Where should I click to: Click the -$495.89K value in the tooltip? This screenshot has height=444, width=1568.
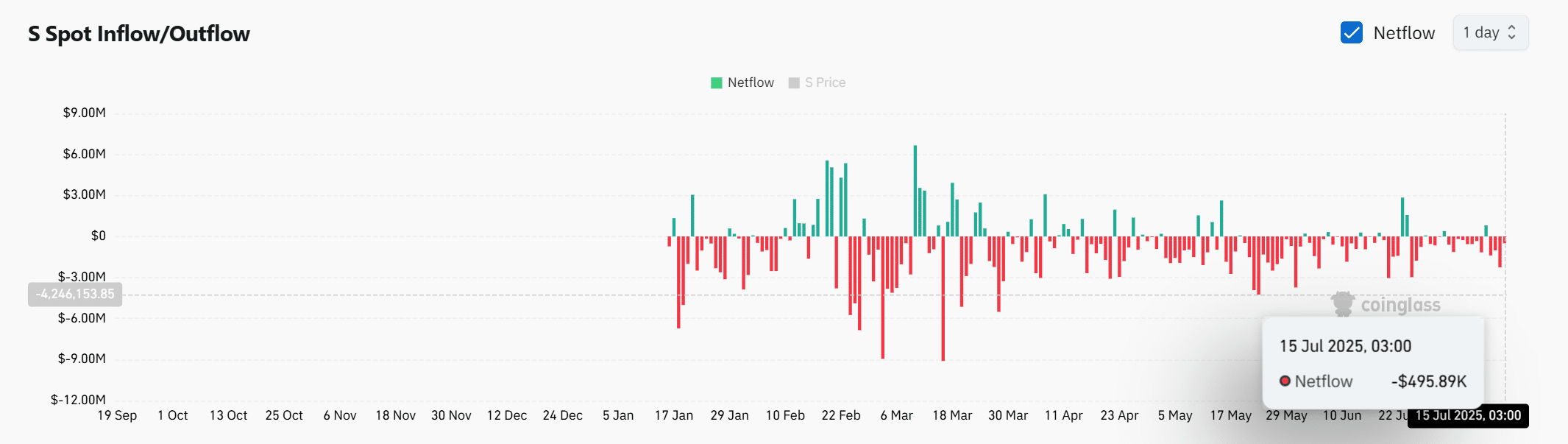coord(1428,381)
